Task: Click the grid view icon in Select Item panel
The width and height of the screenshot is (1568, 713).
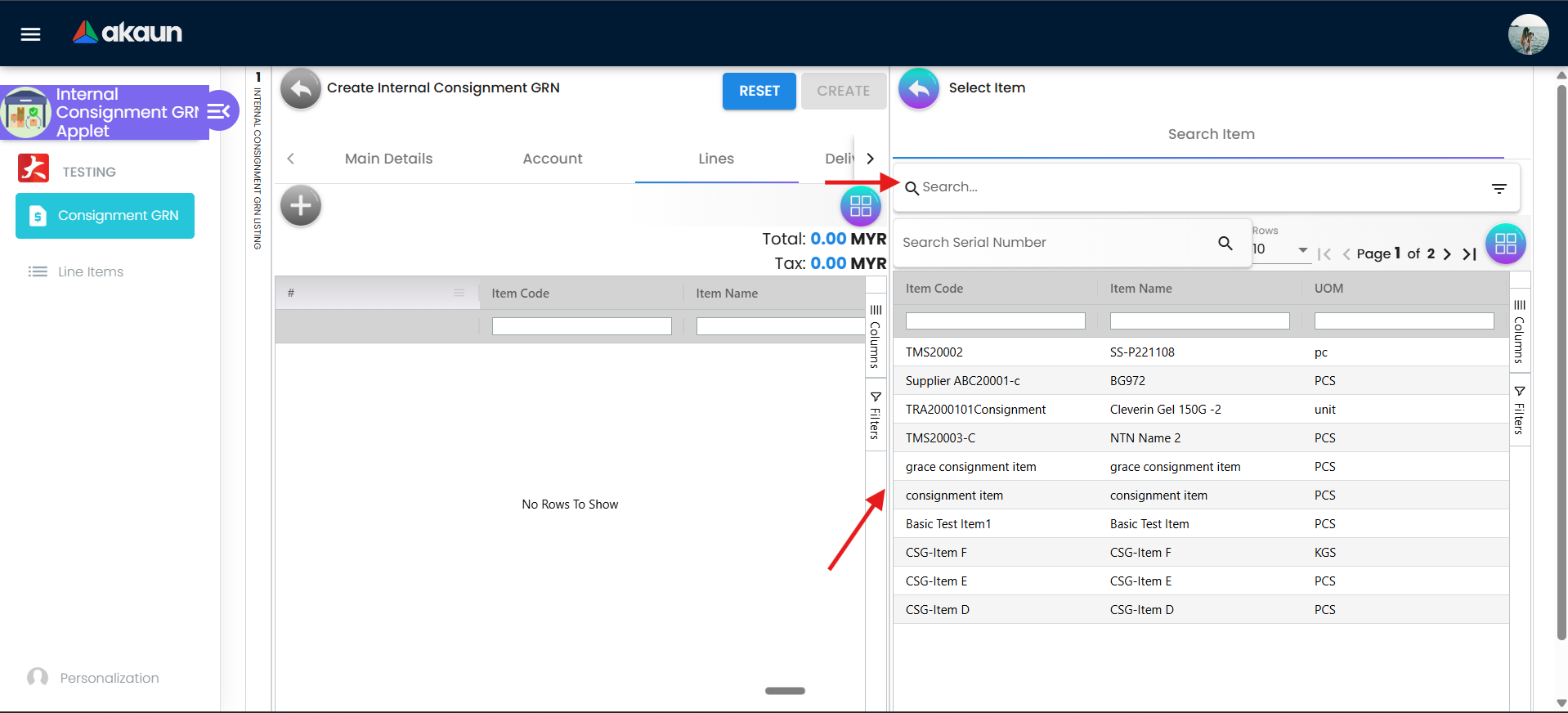Action: pyautogui.click(x=1504, y=244)
